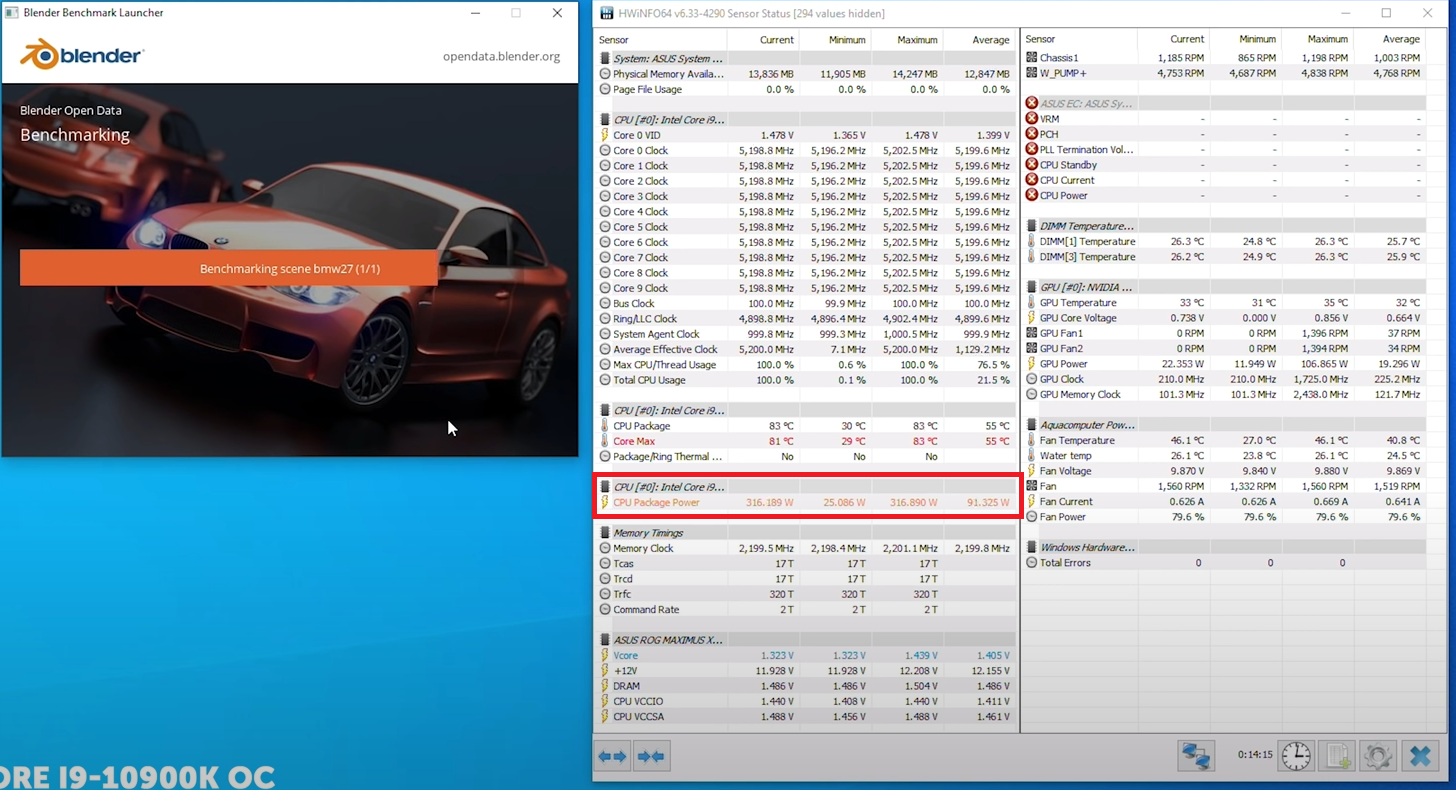Click the icon beside Physical Memory Available

point(605,74)
